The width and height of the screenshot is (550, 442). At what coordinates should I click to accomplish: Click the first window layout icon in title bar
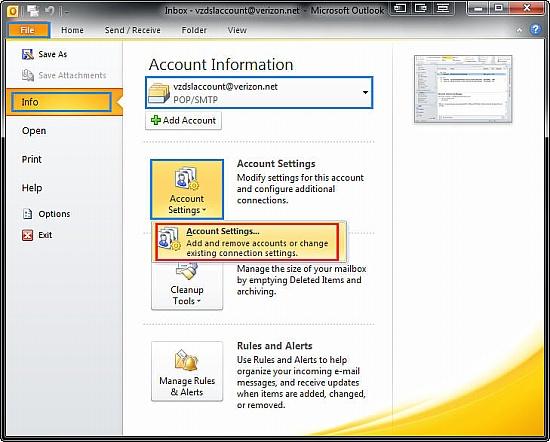point(400,8)
